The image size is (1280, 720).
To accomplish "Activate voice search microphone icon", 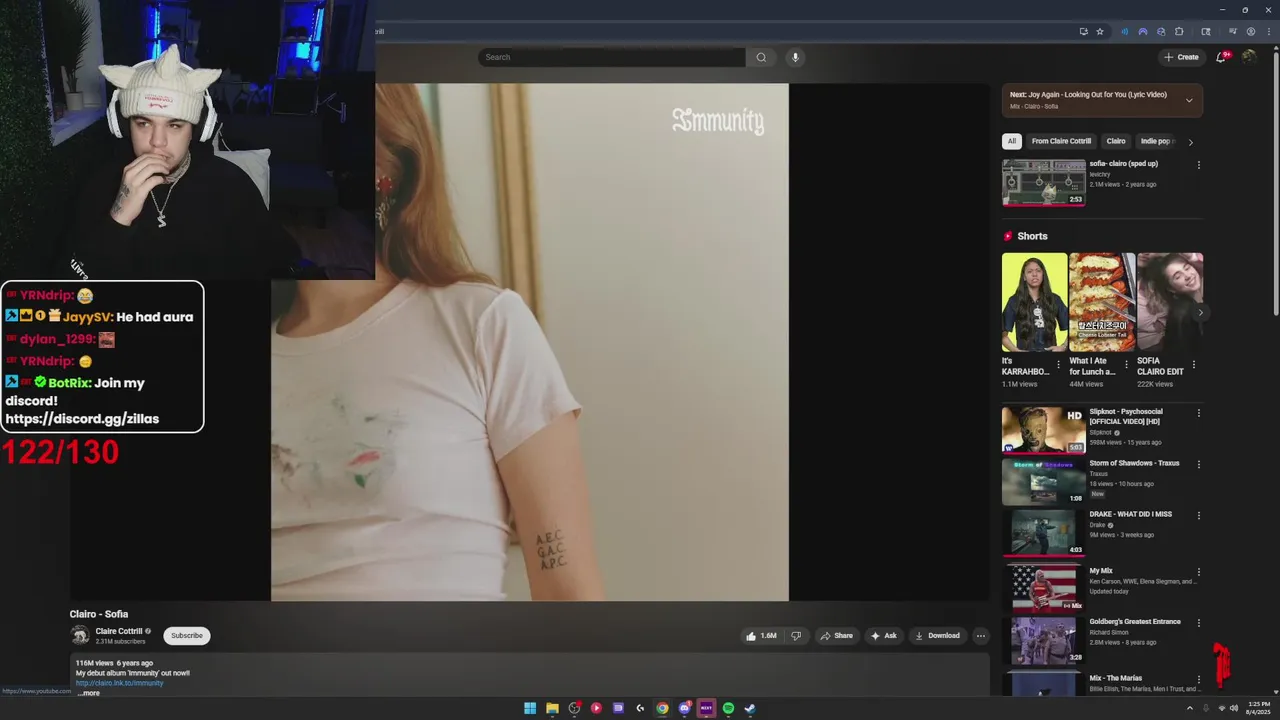I will [795, 57].
